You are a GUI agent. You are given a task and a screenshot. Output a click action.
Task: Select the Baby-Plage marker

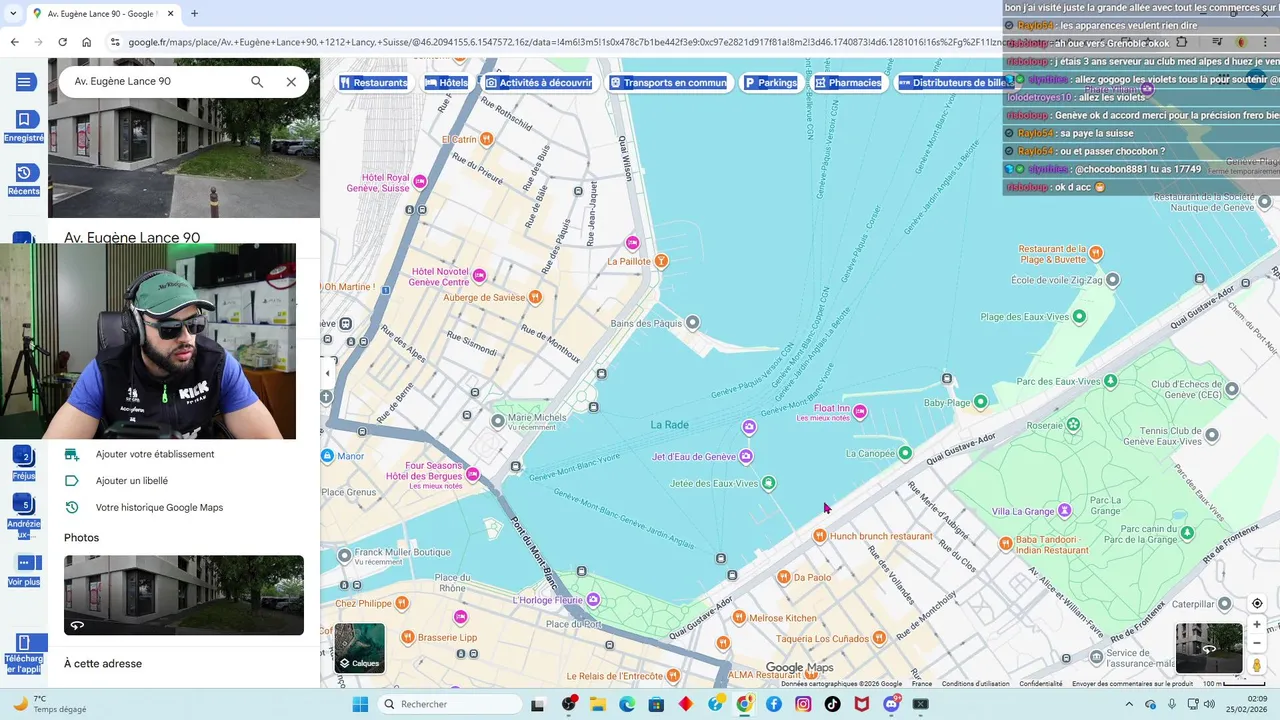pyautogui.click(x=980, y=402)
